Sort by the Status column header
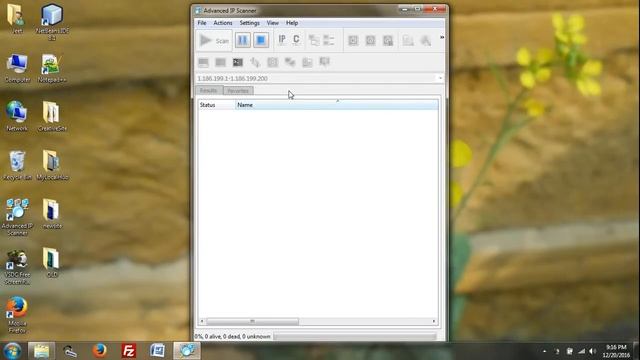This screenshot has height=360, width=640. point(216,105)
